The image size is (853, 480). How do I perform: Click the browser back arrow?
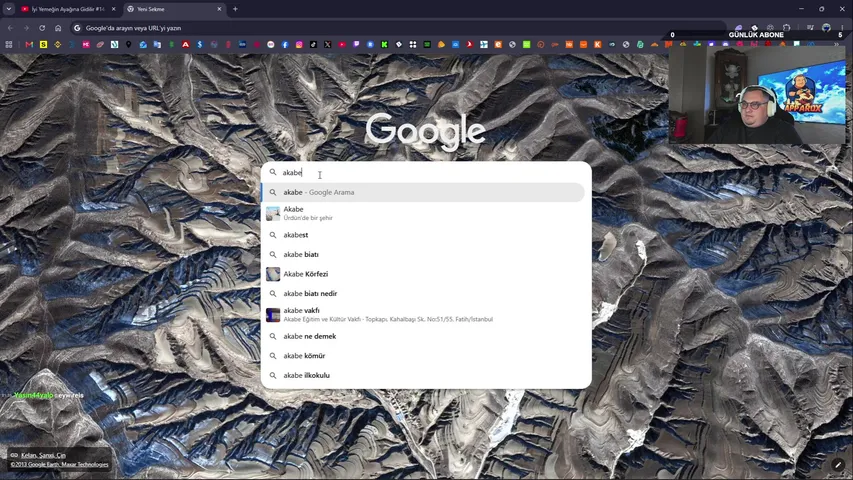tap(10, 28)
